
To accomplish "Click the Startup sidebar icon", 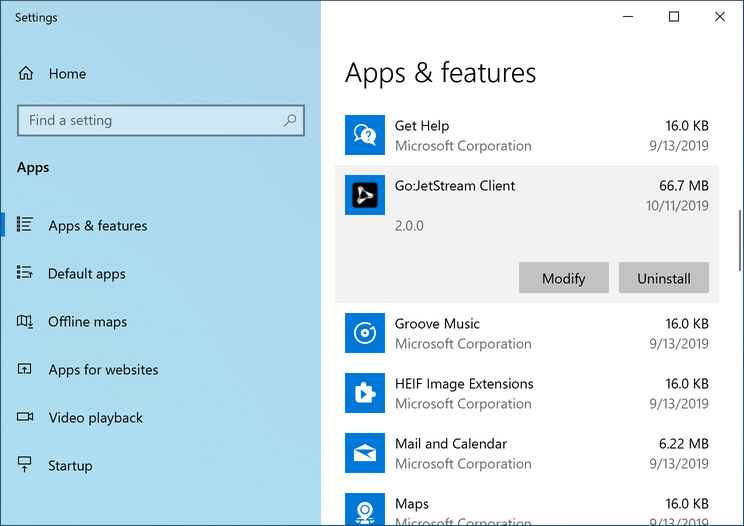I will pos(24,464).
